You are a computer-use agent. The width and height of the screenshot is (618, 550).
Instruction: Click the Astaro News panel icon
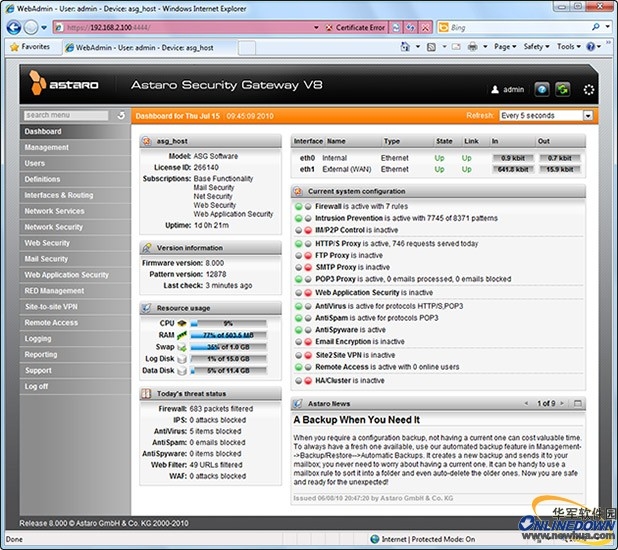298,403
